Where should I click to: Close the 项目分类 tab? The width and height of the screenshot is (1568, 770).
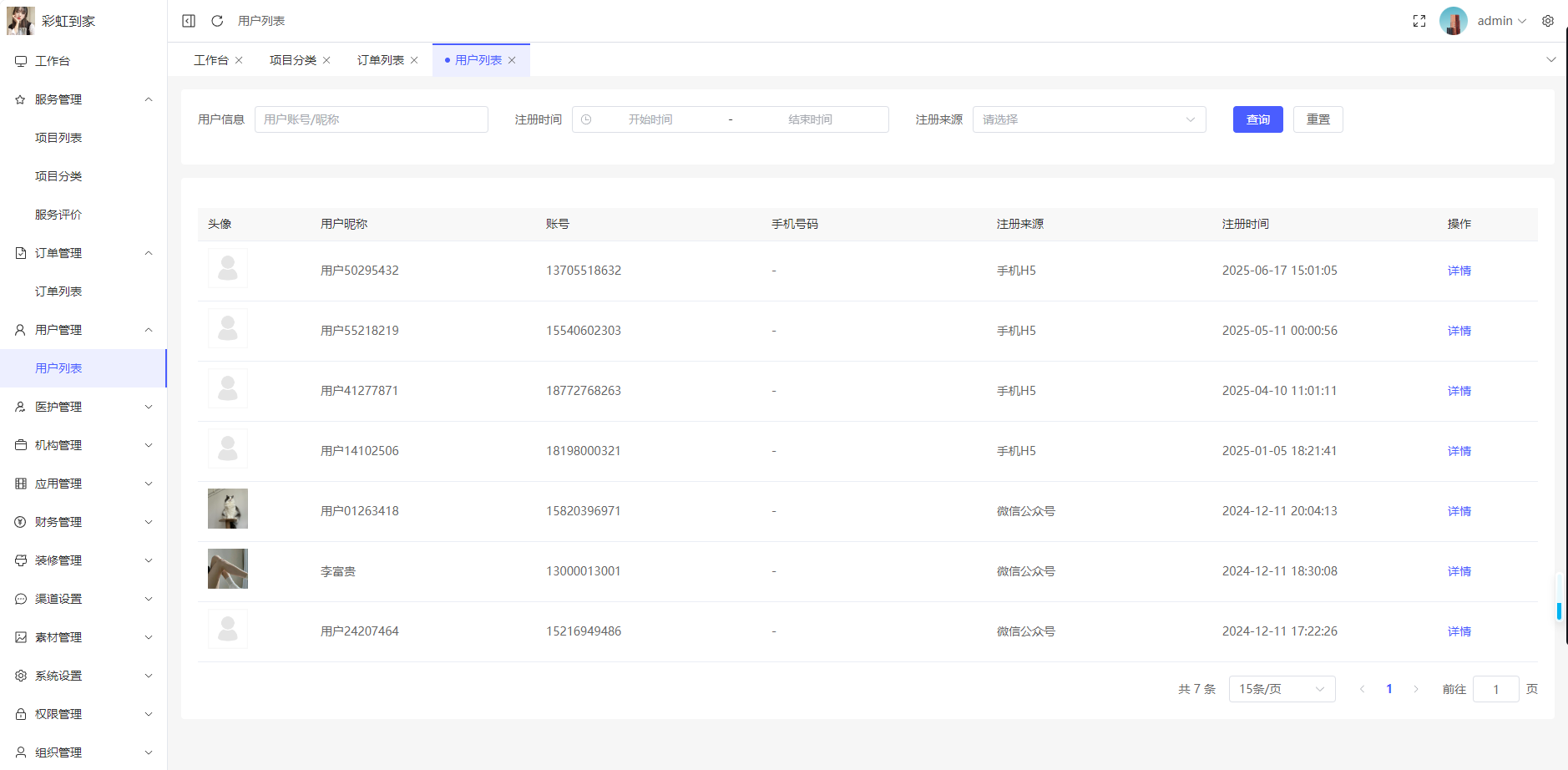coord(326,60)
